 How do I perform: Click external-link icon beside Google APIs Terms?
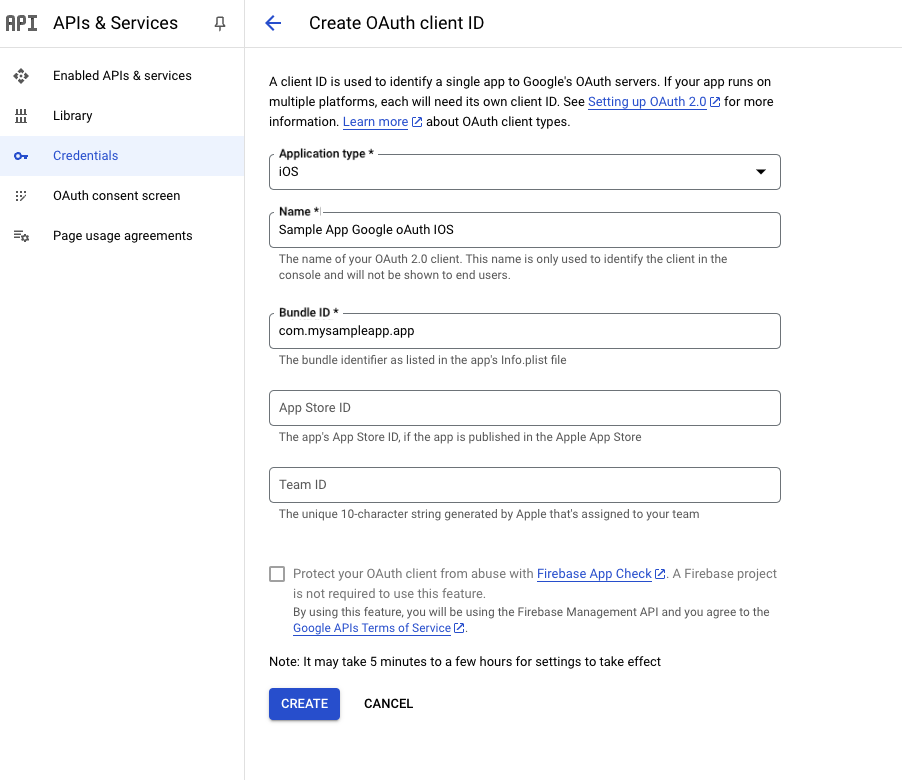click(x=459, y=628)
